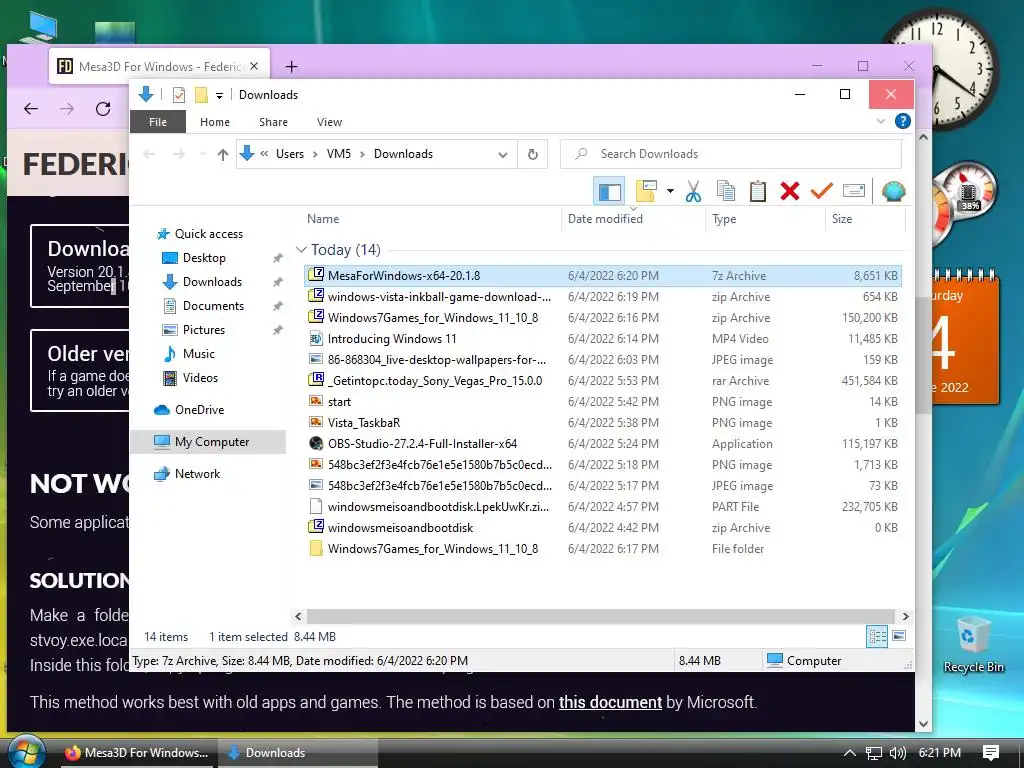
Task: Select the Windows7Games_for_Windows_11_10_8 folder
Action: (602, 549)
